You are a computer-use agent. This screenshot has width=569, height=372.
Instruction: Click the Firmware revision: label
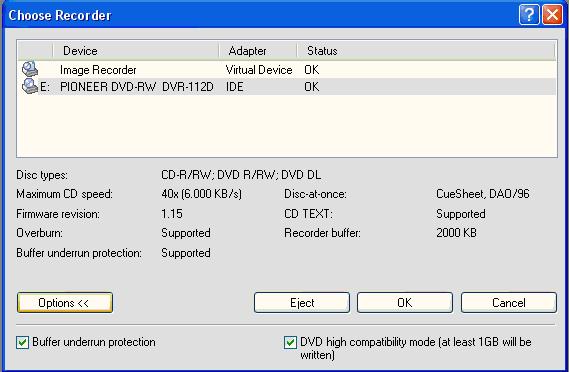pyautogui.click(x=58, y=214)
